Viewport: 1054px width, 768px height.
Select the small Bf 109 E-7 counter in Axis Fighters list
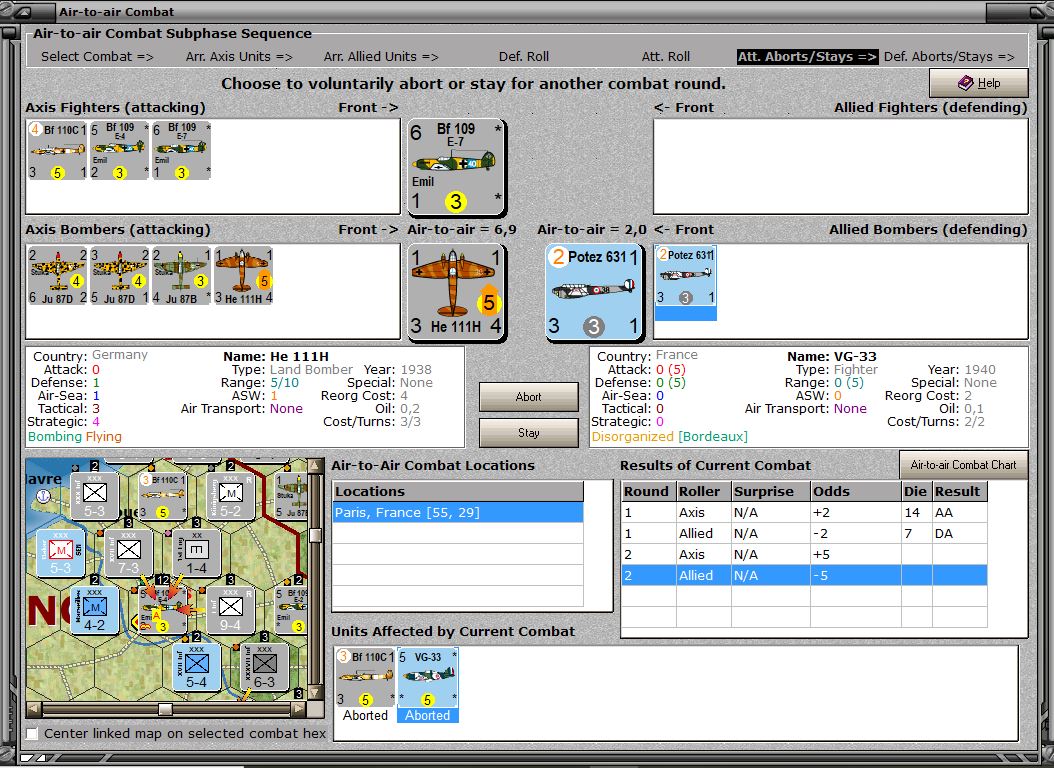pyautogui.click(x=181, y=151)
